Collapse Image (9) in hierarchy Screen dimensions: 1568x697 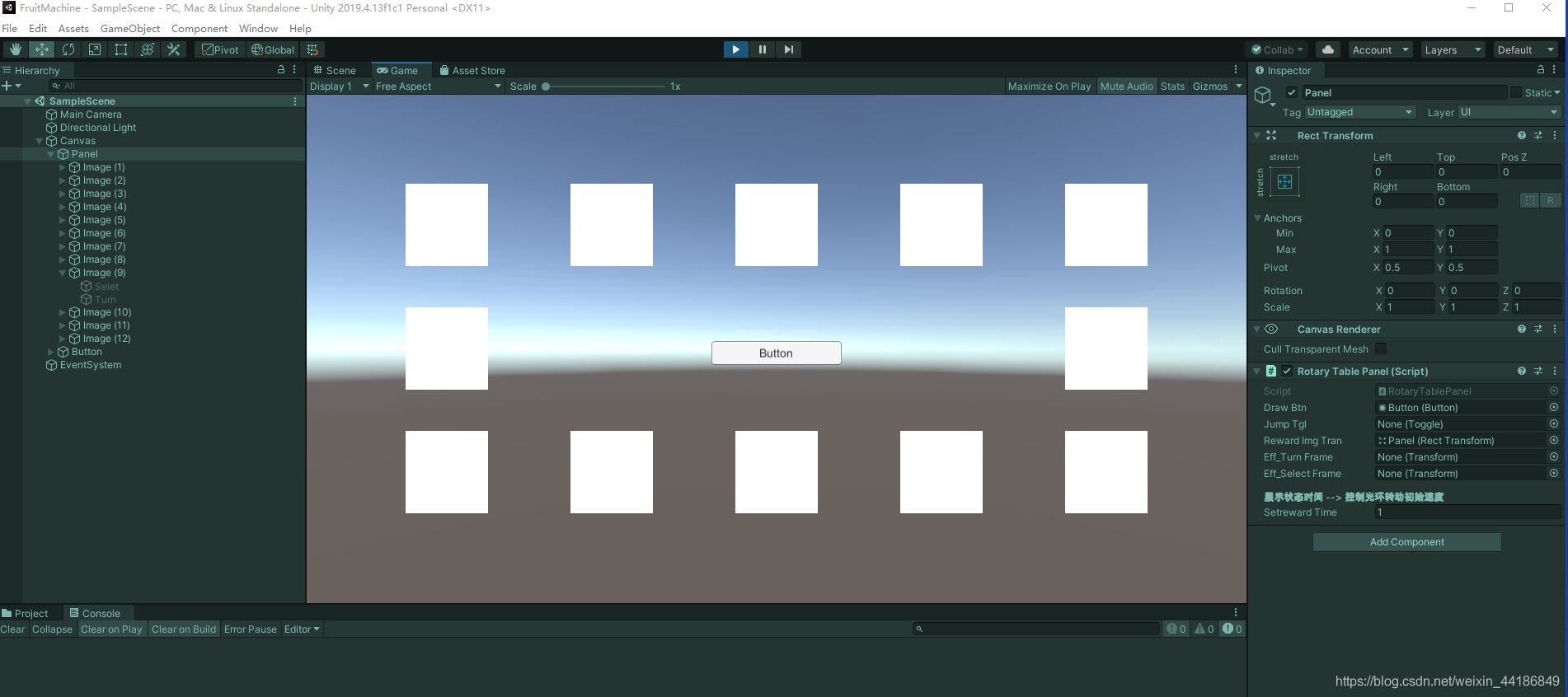tap(63, 273)
